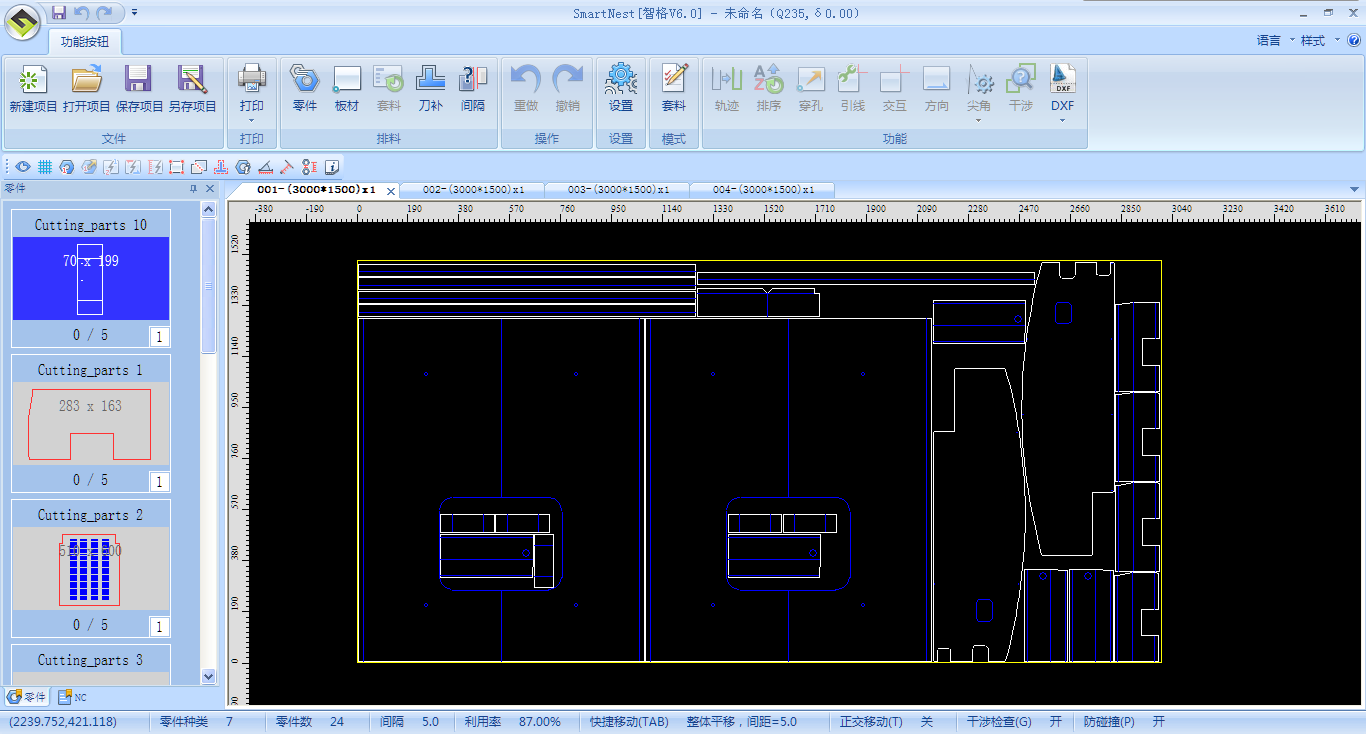Select the 交互 interaction tool
The image size is (1366, 734).
[x=894, y=89]
